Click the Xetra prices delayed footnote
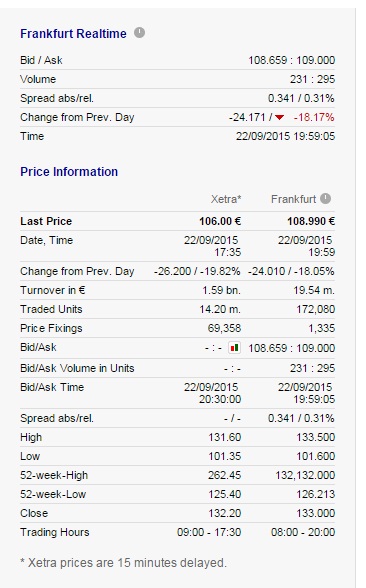Image resolution: width=366 pixels, height=588 pixels. tap(123, 563)
